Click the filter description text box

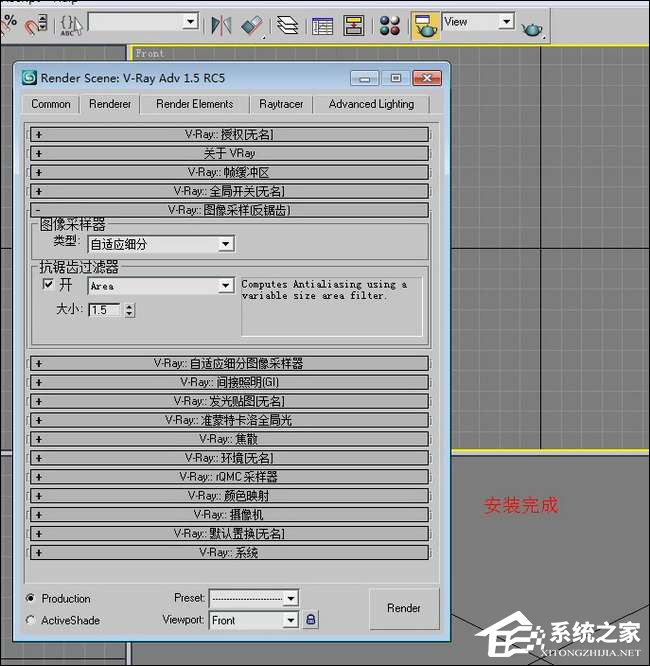(332, 306)
